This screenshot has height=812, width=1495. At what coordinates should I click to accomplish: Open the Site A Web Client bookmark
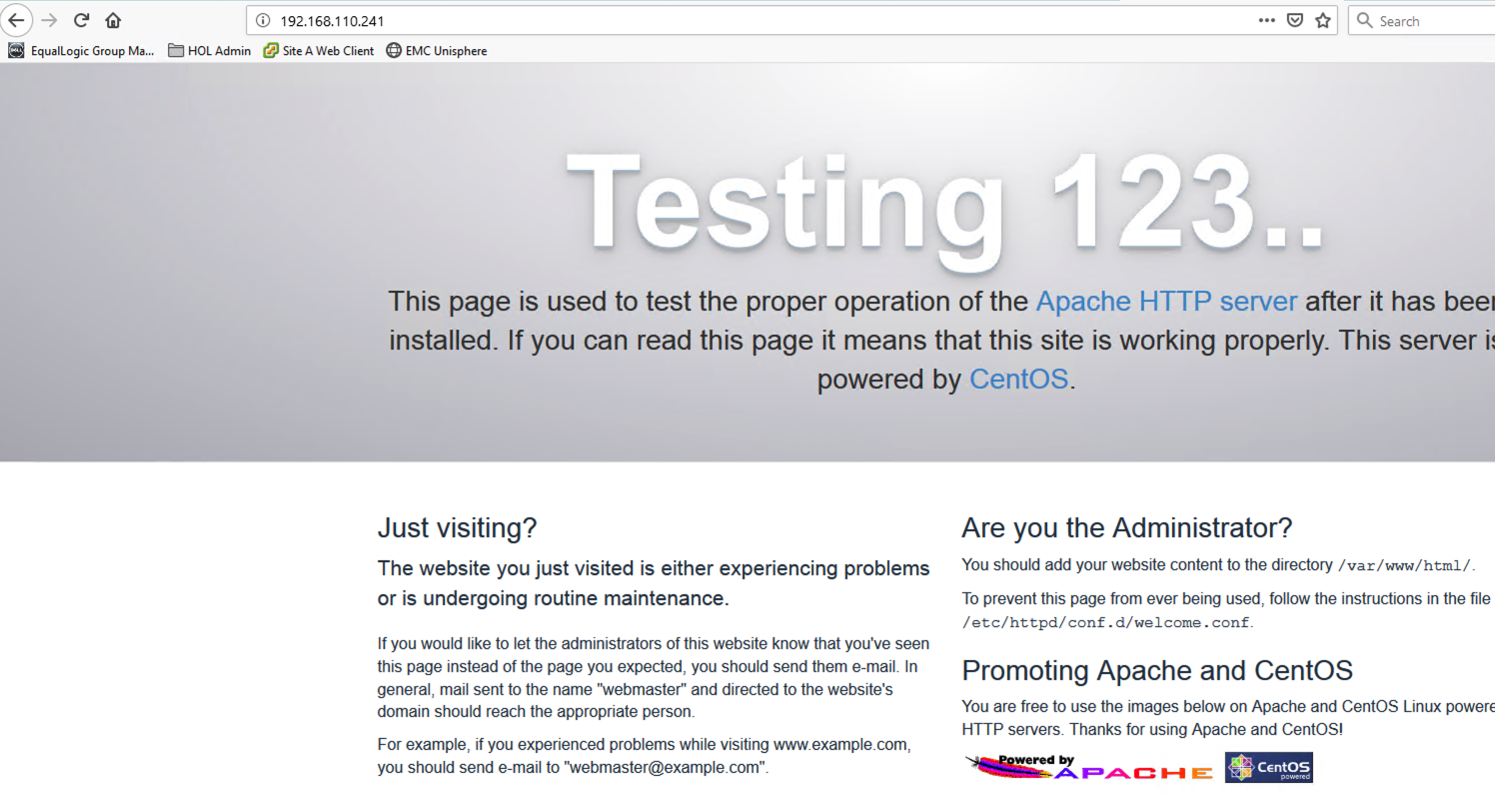click(319, 51)
